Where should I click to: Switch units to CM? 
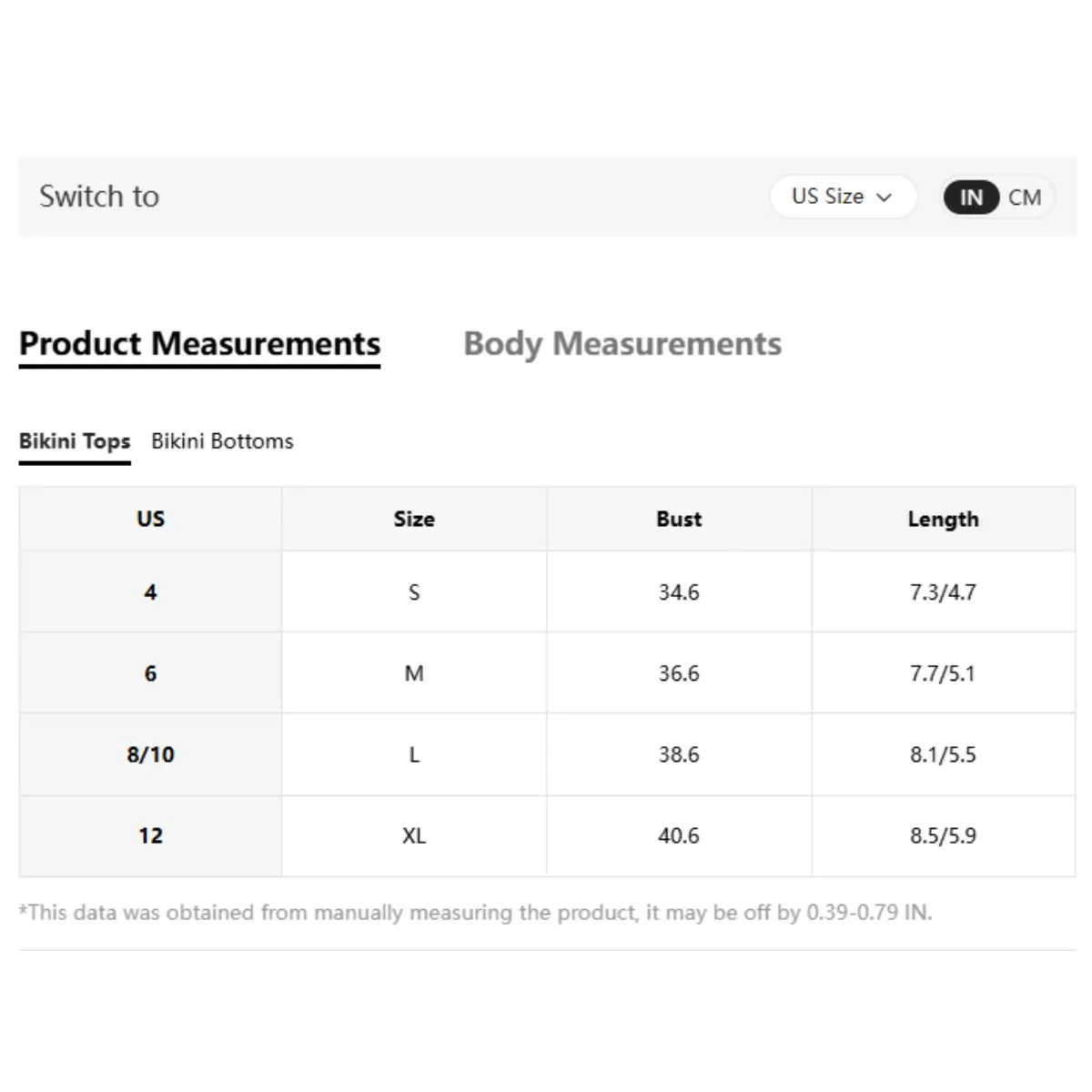1024,197
